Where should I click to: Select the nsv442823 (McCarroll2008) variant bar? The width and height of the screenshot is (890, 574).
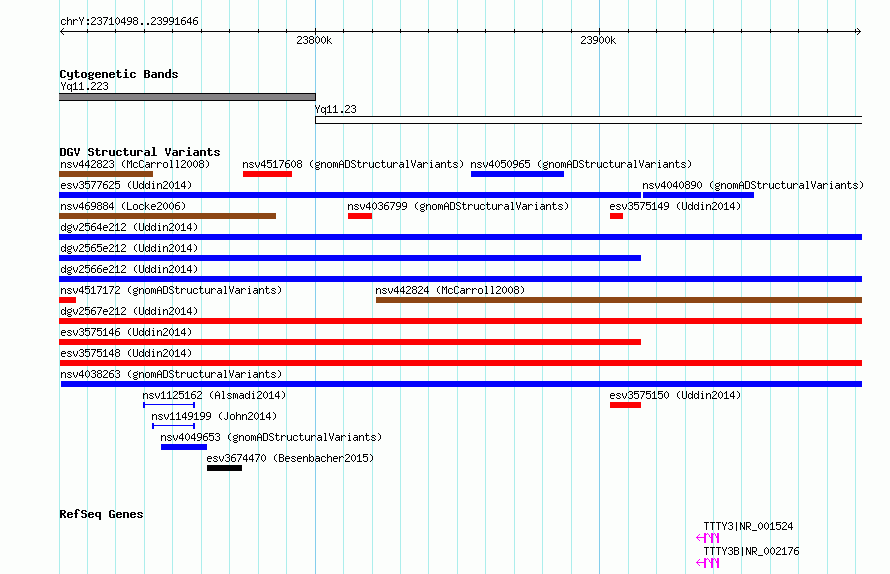[106, 174]
